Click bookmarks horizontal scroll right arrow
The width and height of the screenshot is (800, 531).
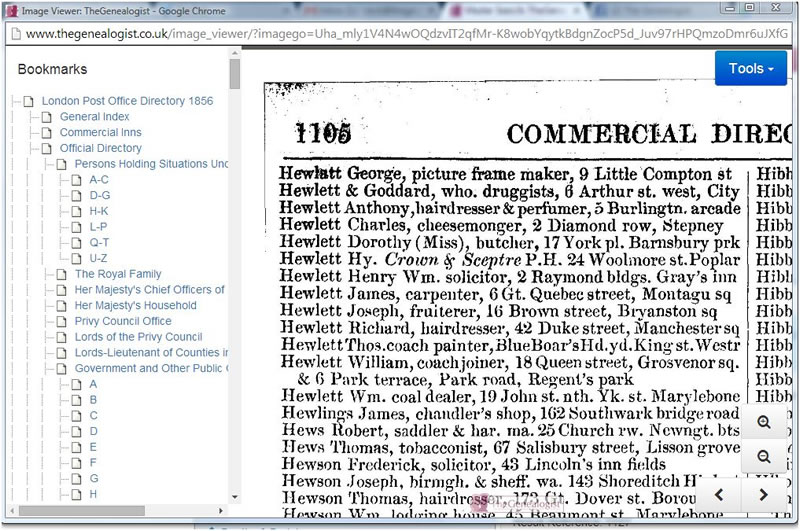tap(220, 510)
